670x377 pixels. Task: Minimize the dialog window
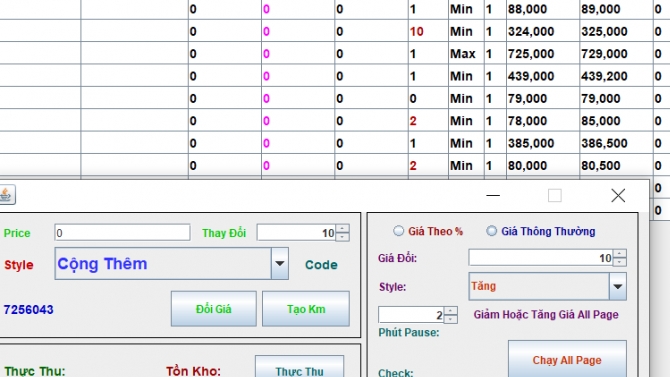pos(493,195)
